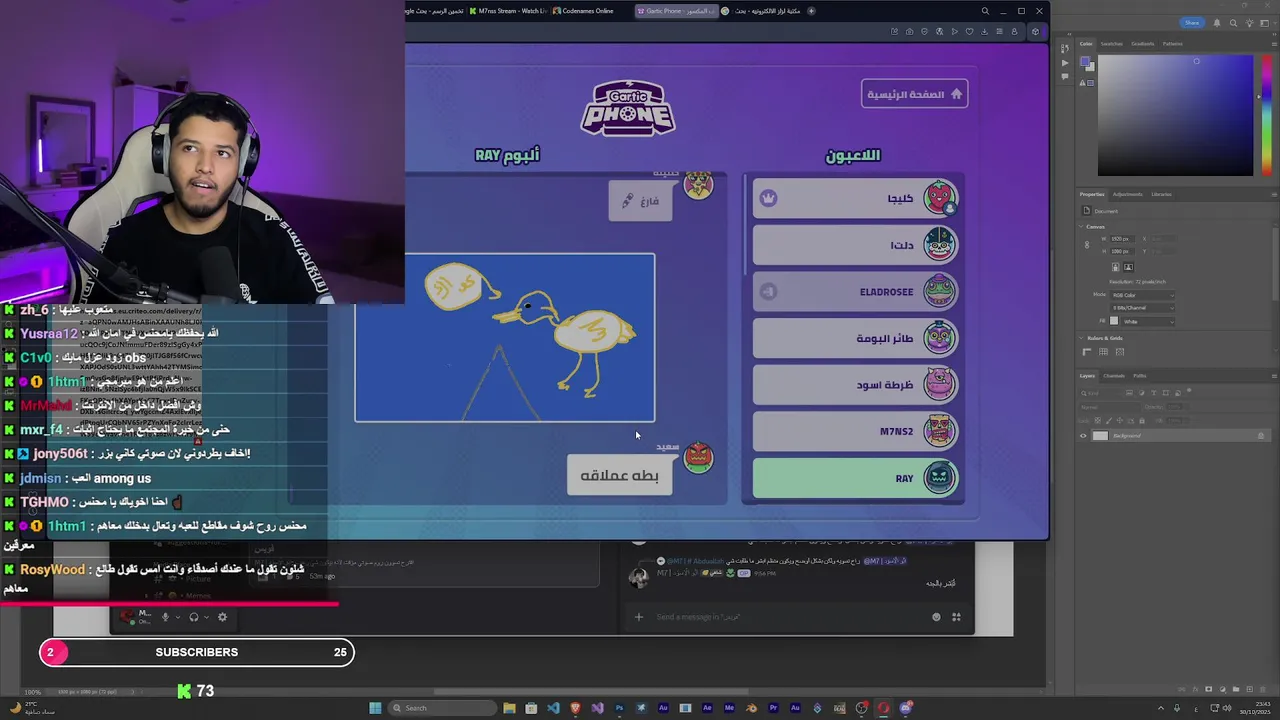Open Photoshop notifications bell
This screenshot has width=1280, height=720.
tap(1217, 23)
